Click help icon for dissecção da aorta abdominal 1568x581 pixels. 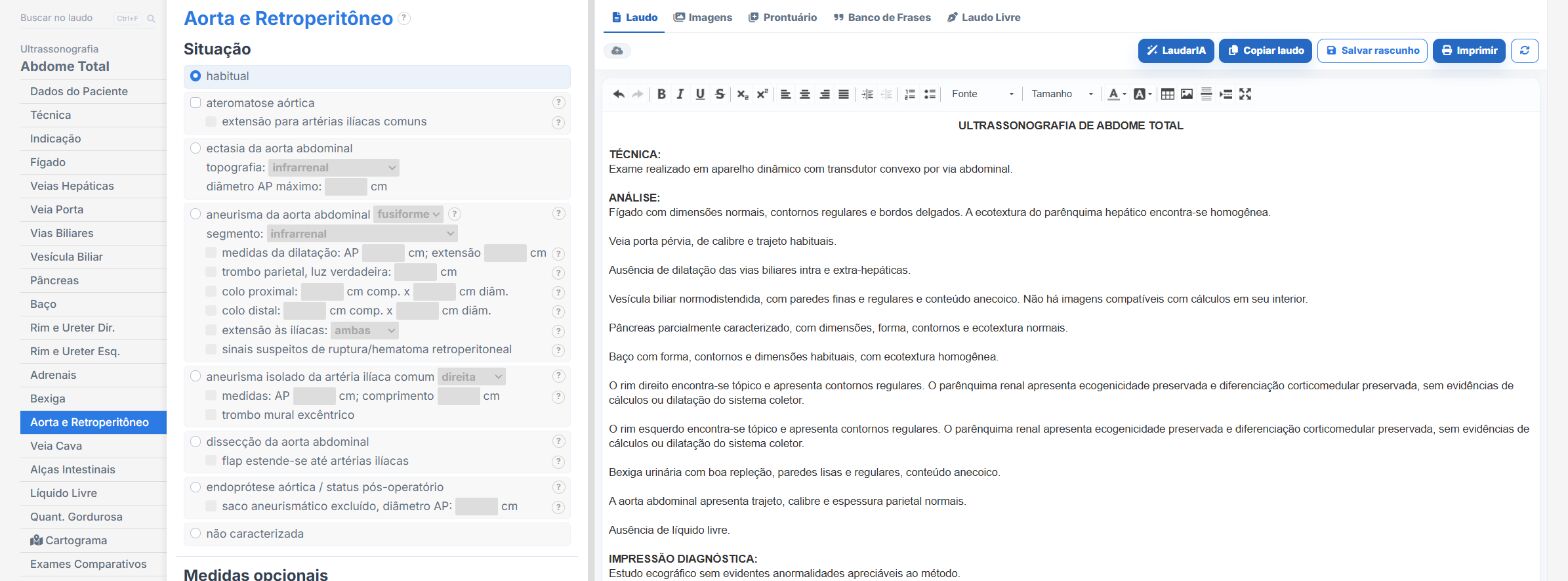click(558, 442)
